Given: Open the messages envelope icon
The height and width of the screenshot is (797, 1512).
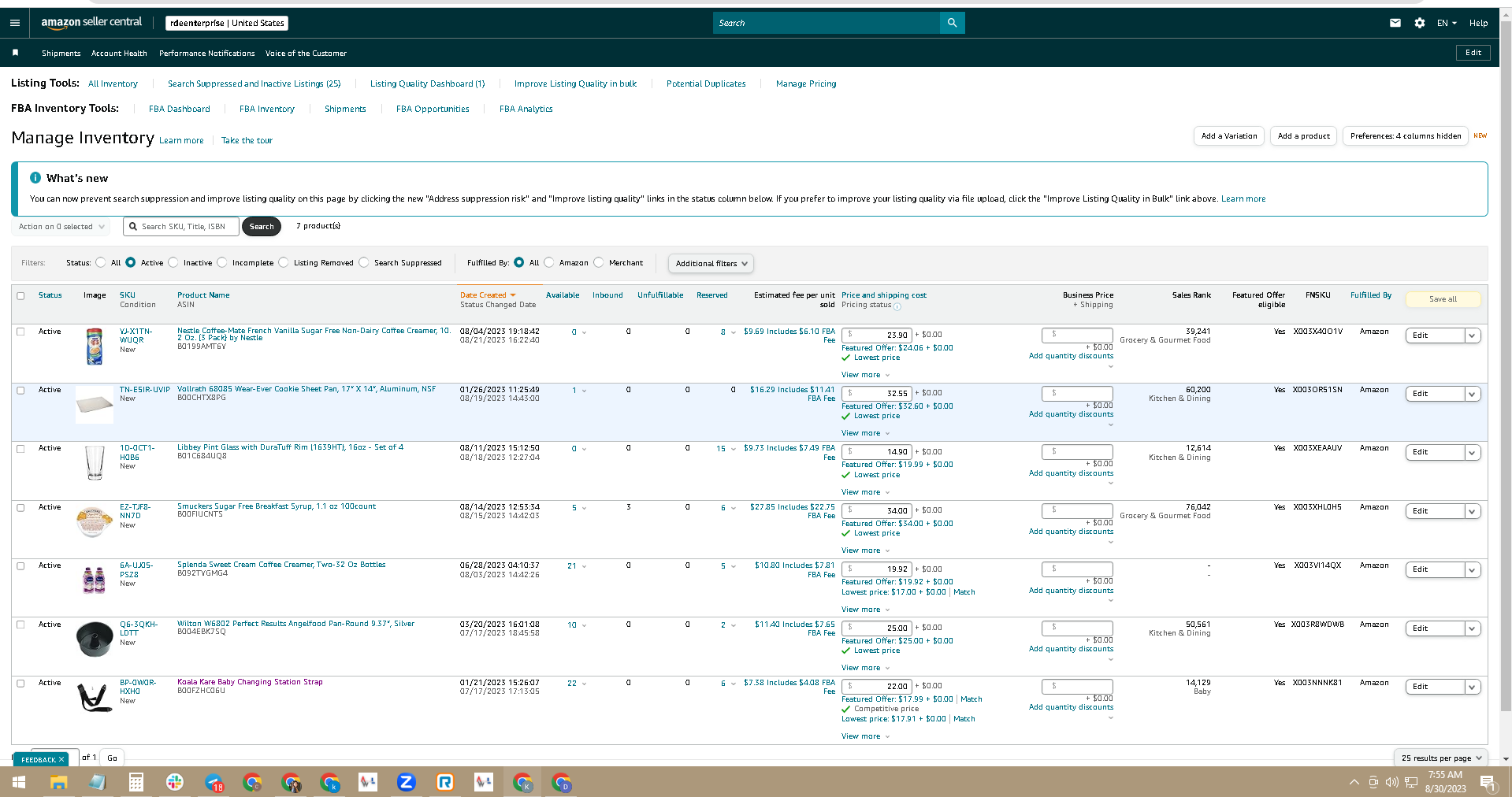Looking at the screenshot, I should pos(1395,23).
